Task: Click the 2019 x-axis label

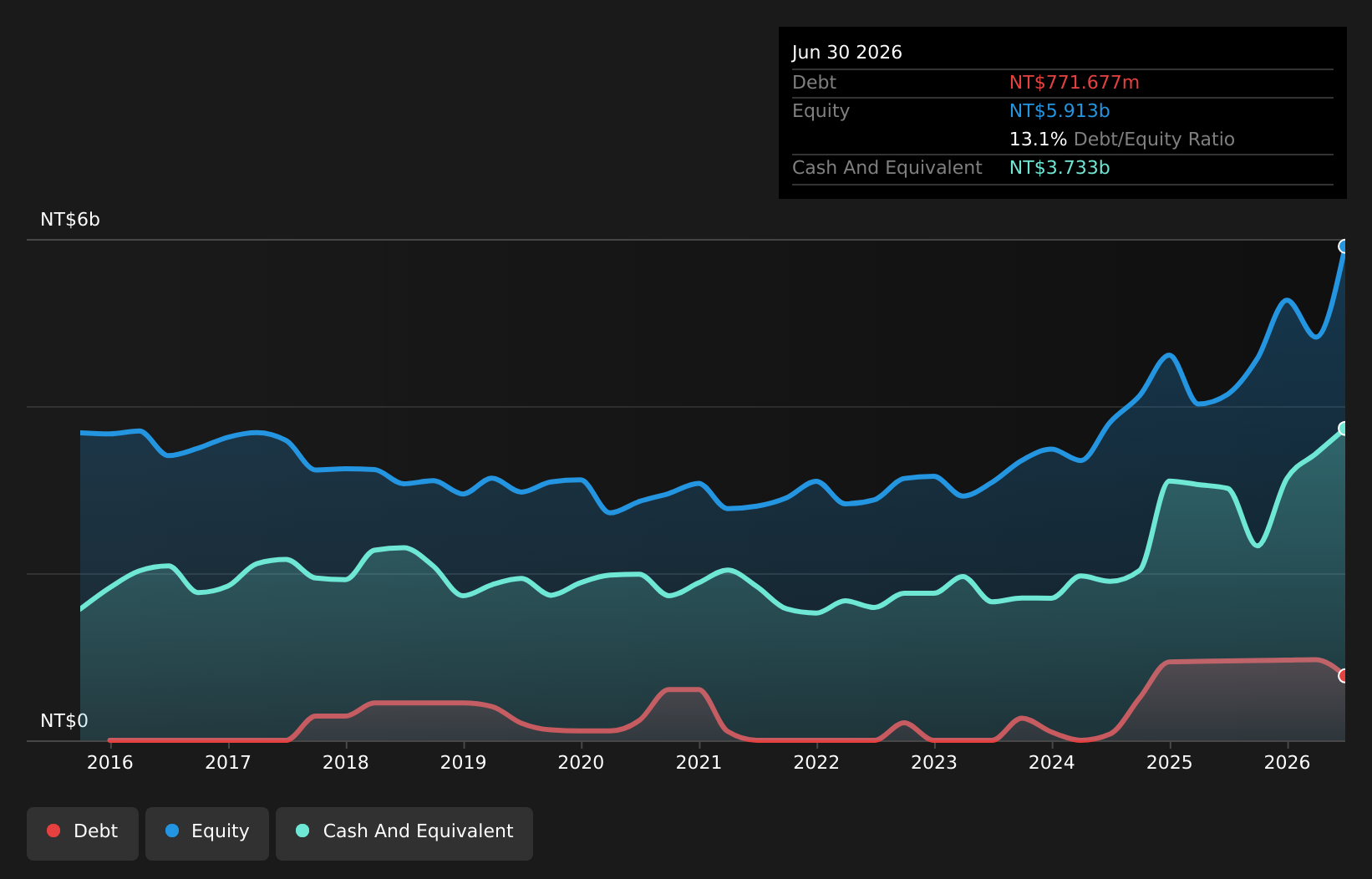Action: click(x=464, y=762)
